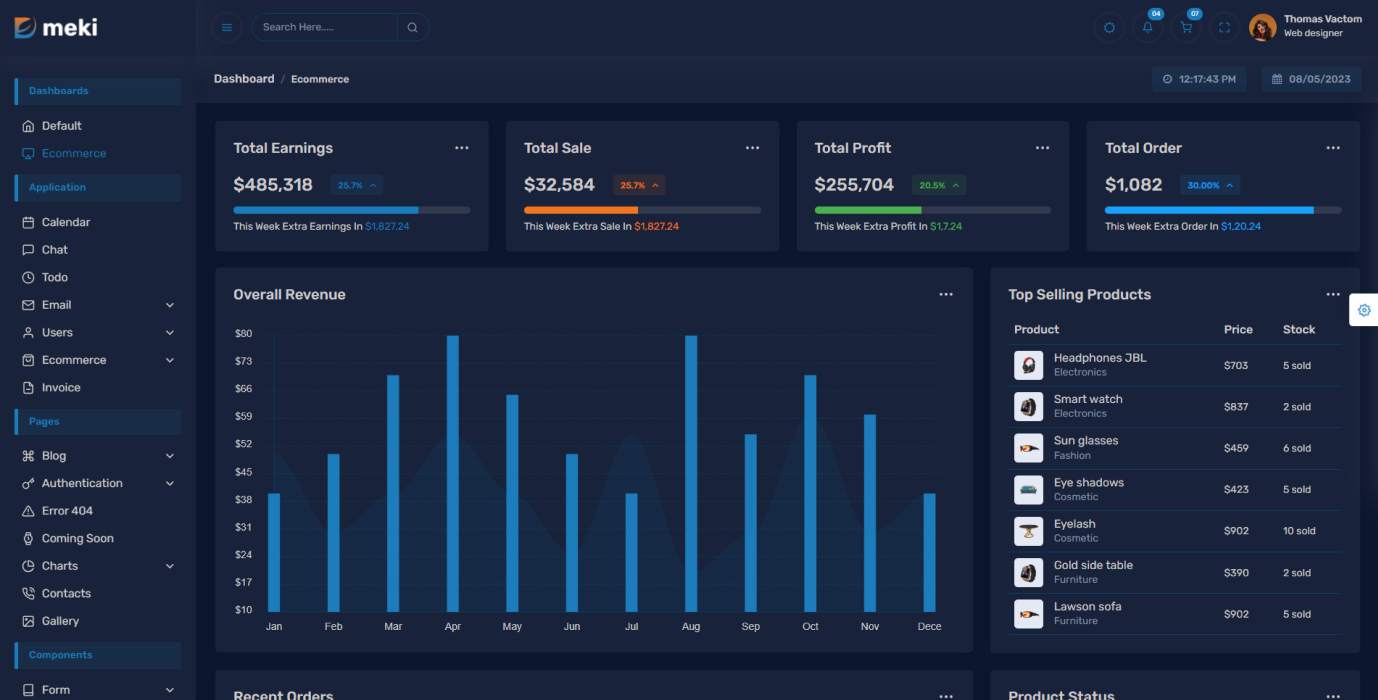Open the shopping cart icon in the header
The height and width of the screenshot is (700, 1378).
(x=1186, y=27)
